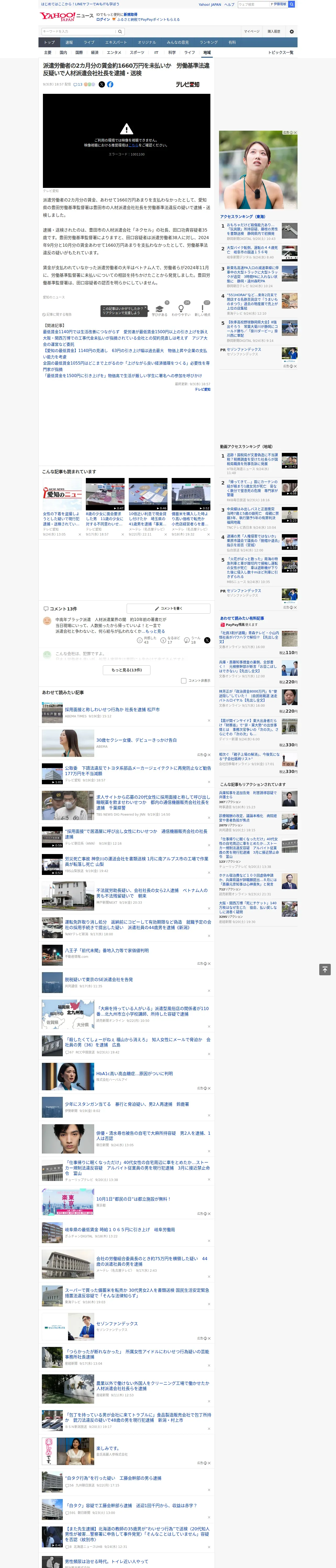
Task: Open paid article 「社員3割が退職」青森テレビ
Action: click(249, 637)
